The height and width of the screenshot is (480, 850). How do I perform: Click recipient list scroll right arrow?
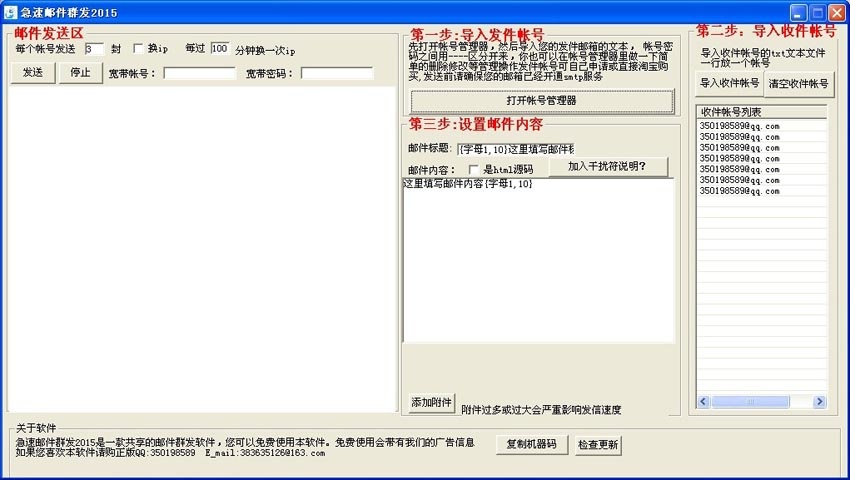[x=819, y=401]
